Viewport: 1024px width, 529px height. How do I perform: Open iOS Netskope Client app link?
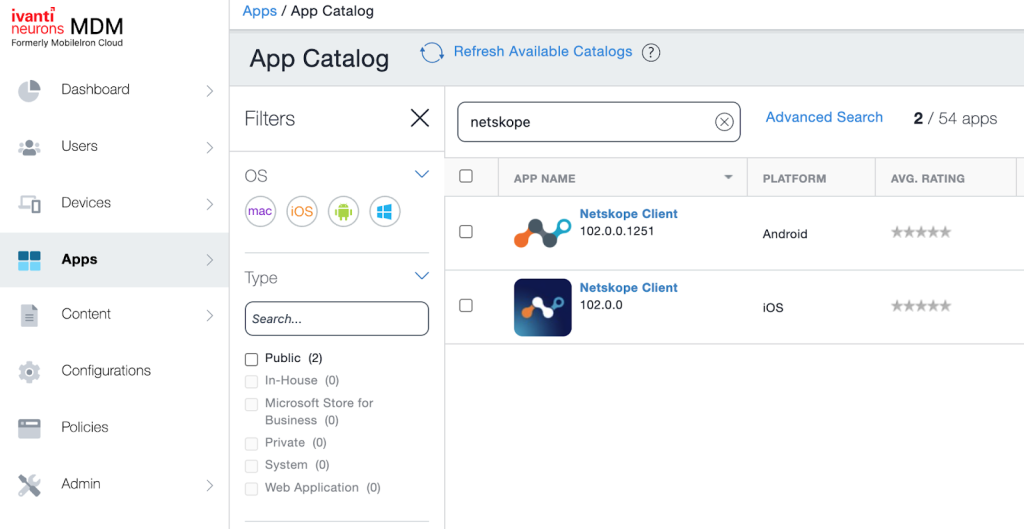tap(629, 287)
